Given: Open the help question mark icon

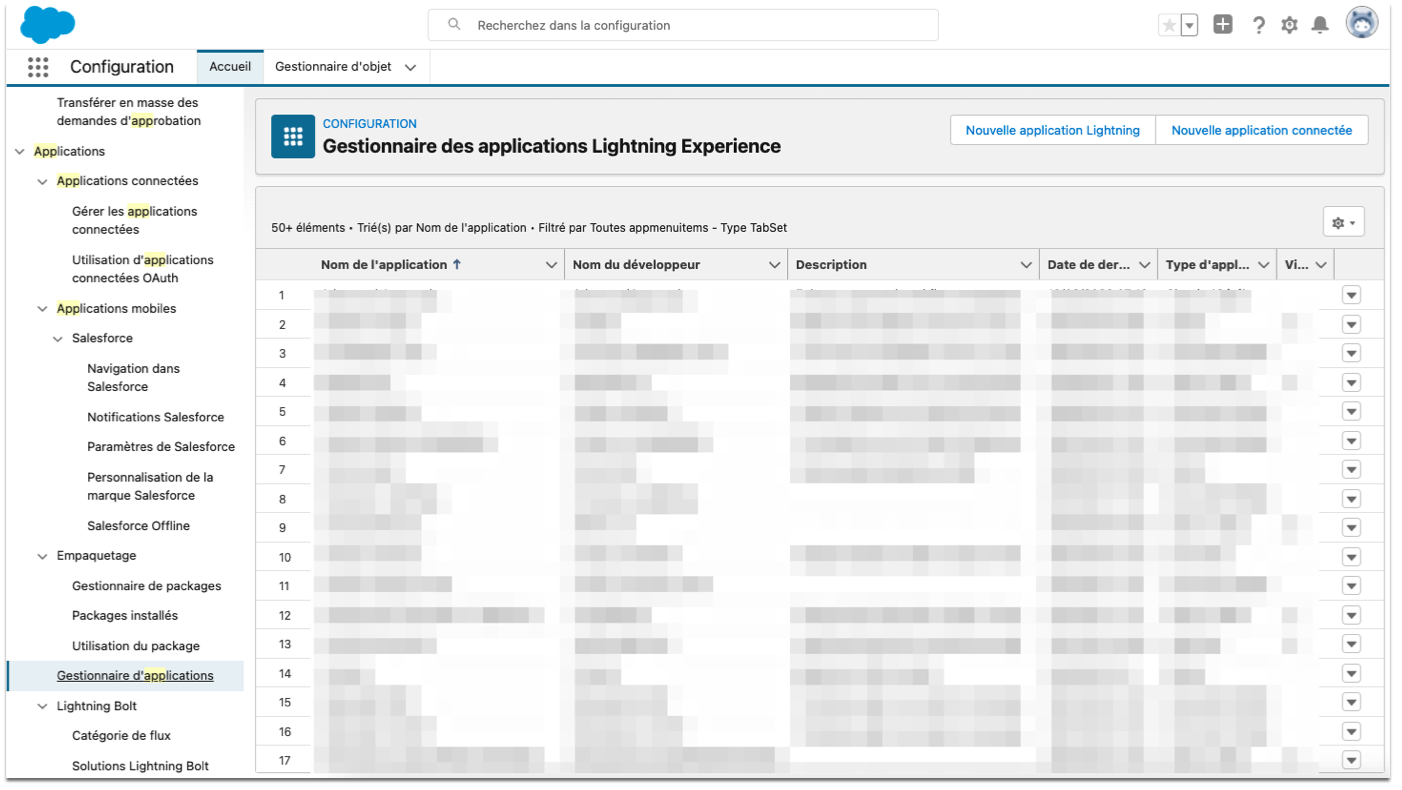Looking at the screenshot, I should pyautogui.click(x=1258, y=25).
